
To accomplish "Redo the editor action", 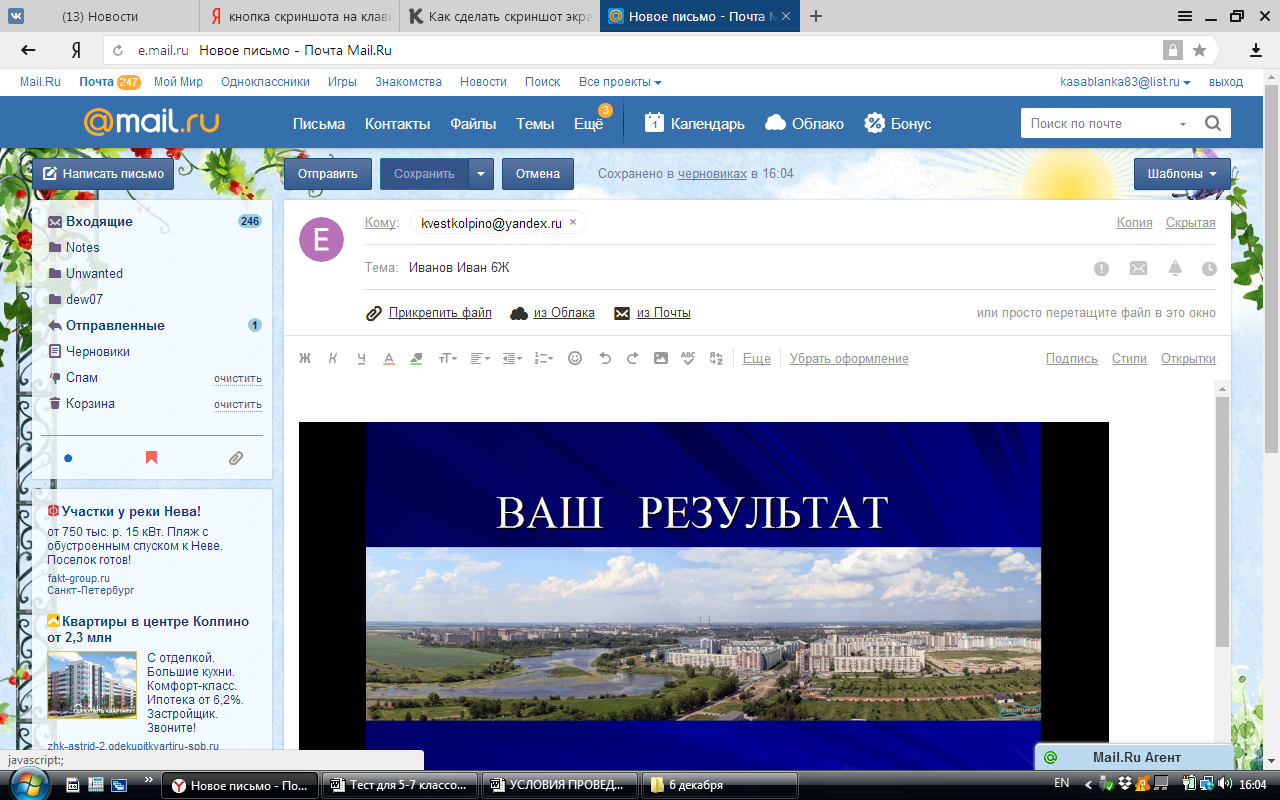I will (x=632, y=358).
